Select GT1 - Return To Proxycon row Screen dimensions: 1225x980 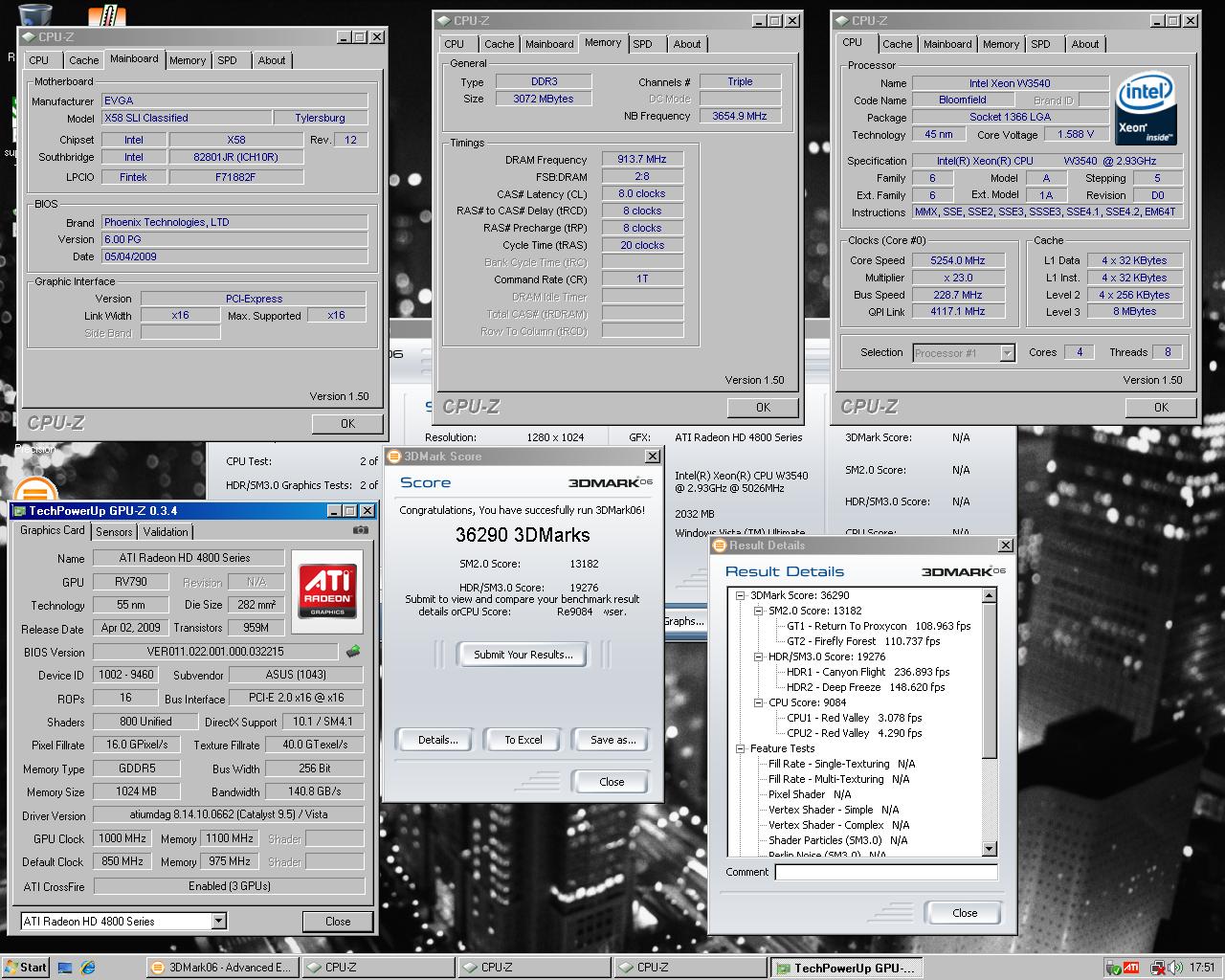click(879, 626)
